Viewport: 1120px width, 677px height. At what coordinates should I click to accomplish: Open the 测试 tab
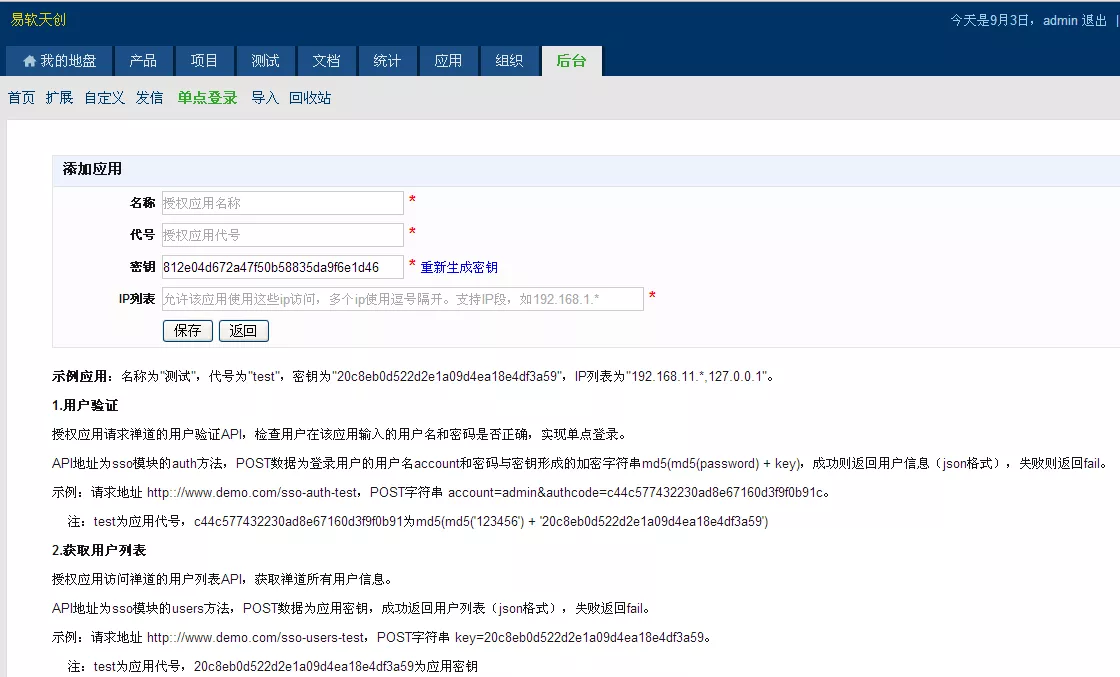(265, 61)
